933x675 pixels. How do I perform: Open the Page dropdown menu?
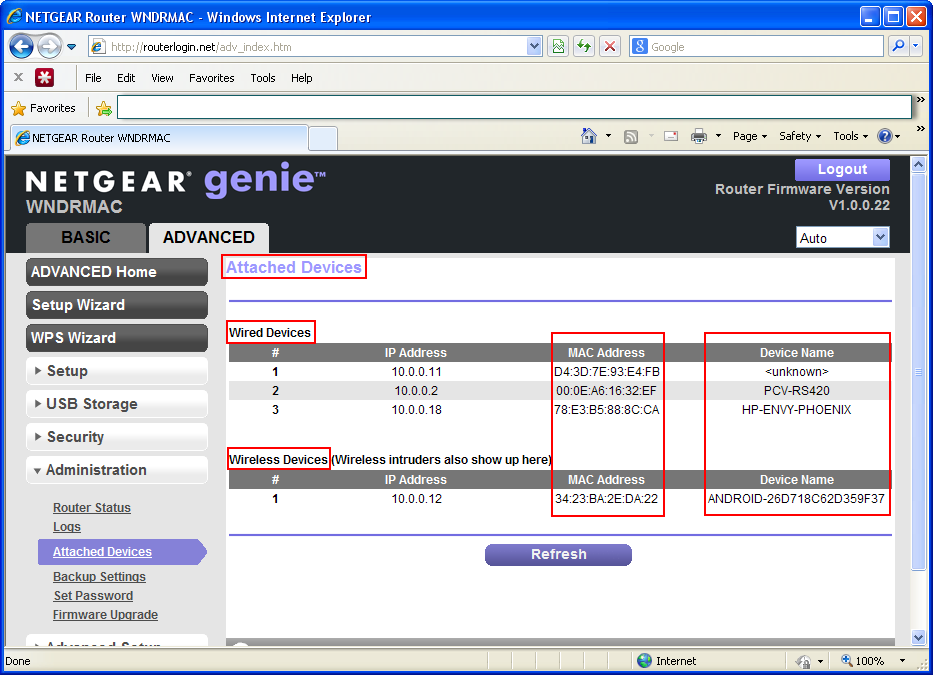750,136
